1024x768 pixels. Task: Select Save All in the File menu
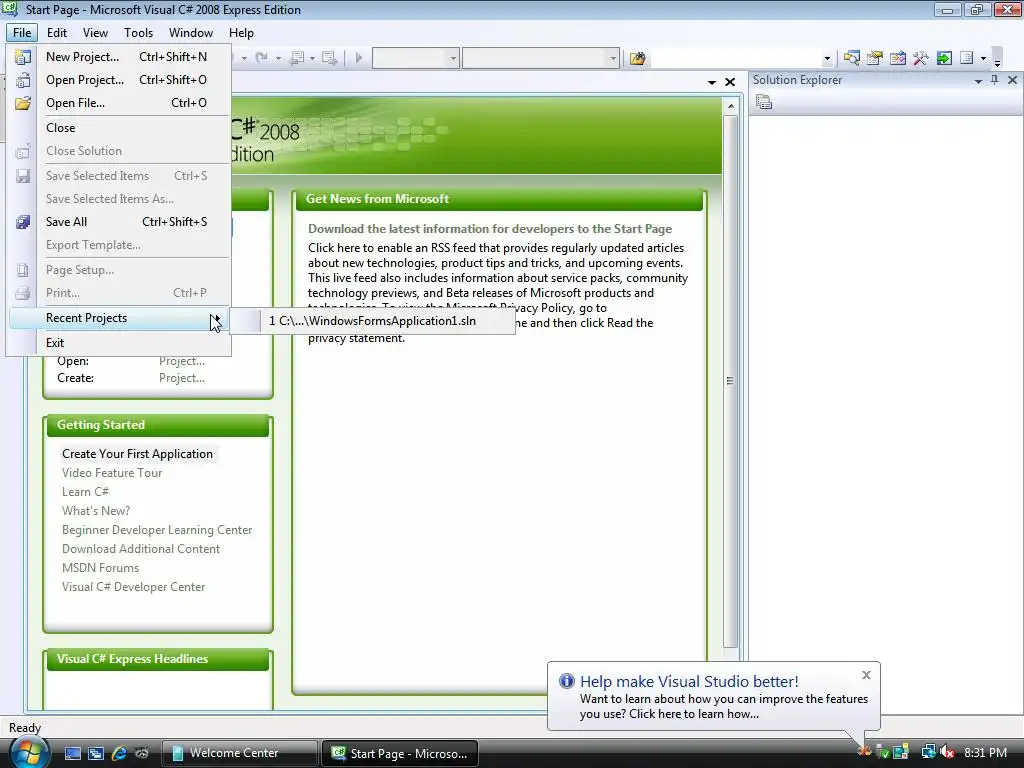point(120,222)
